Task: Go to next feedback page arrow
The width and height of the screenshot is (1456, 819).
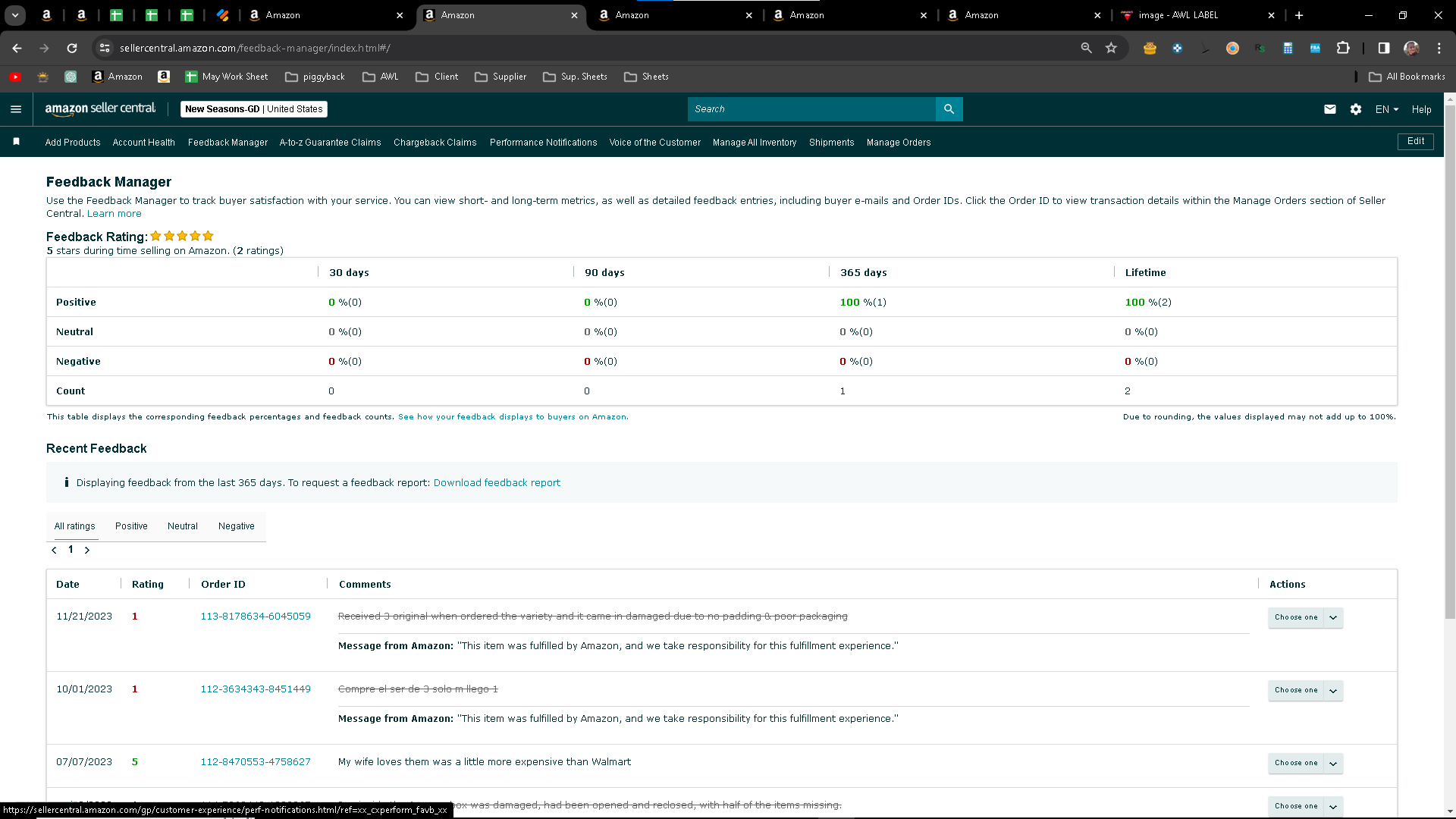Action: click(x=87, y=550)
